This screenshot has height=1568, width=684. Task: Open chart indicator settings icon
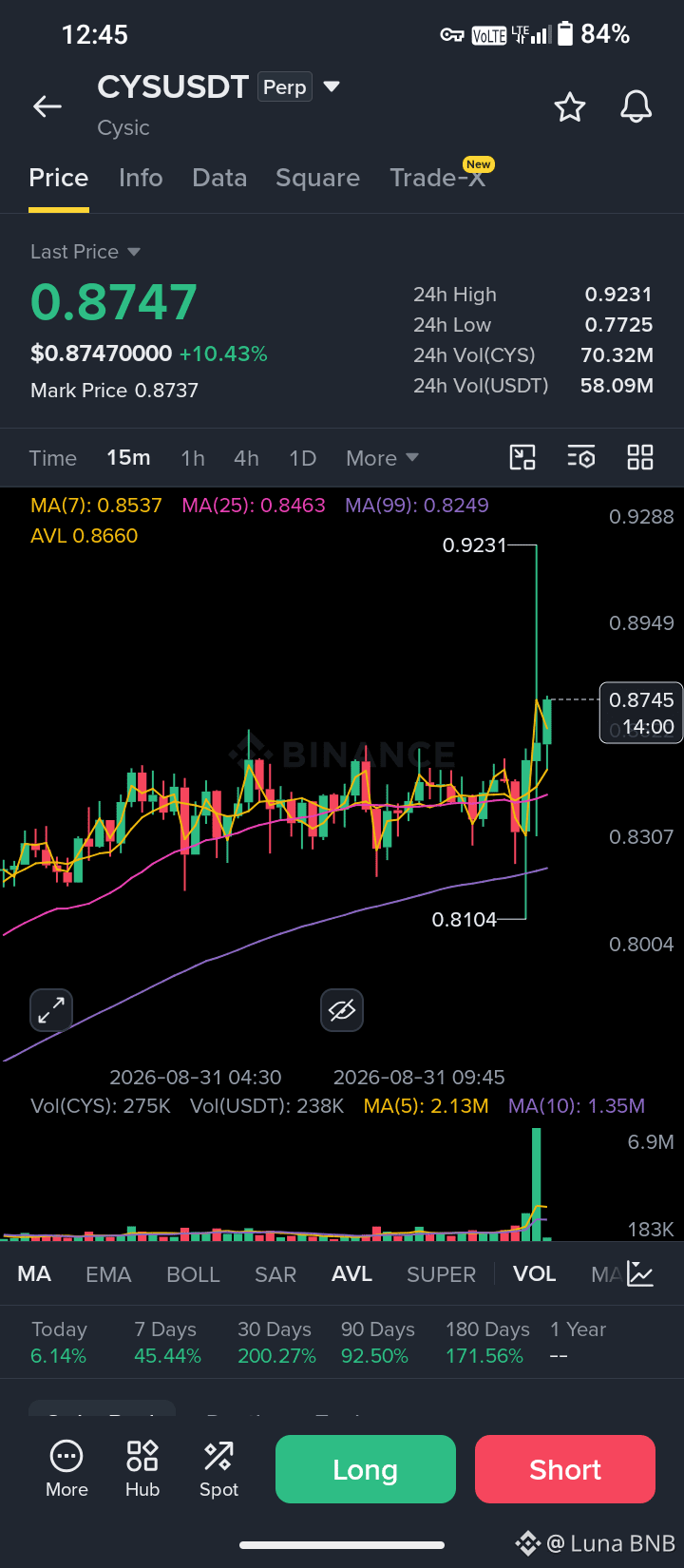(581, 458)
